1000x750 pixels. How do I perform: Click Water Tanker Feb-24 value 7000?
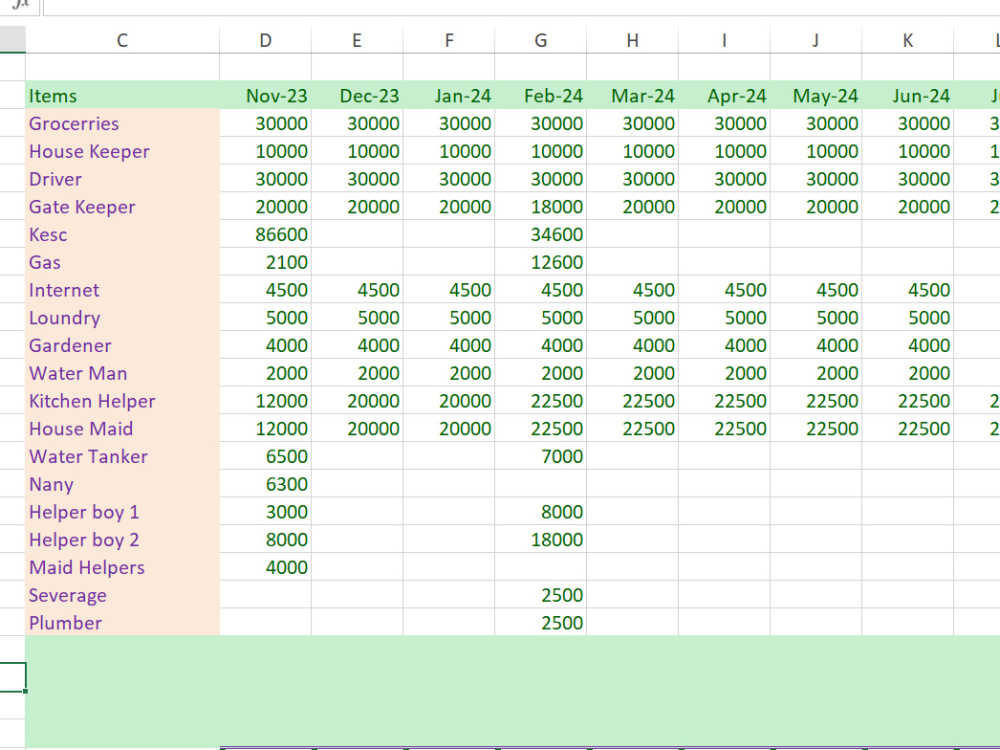(541, 456)
